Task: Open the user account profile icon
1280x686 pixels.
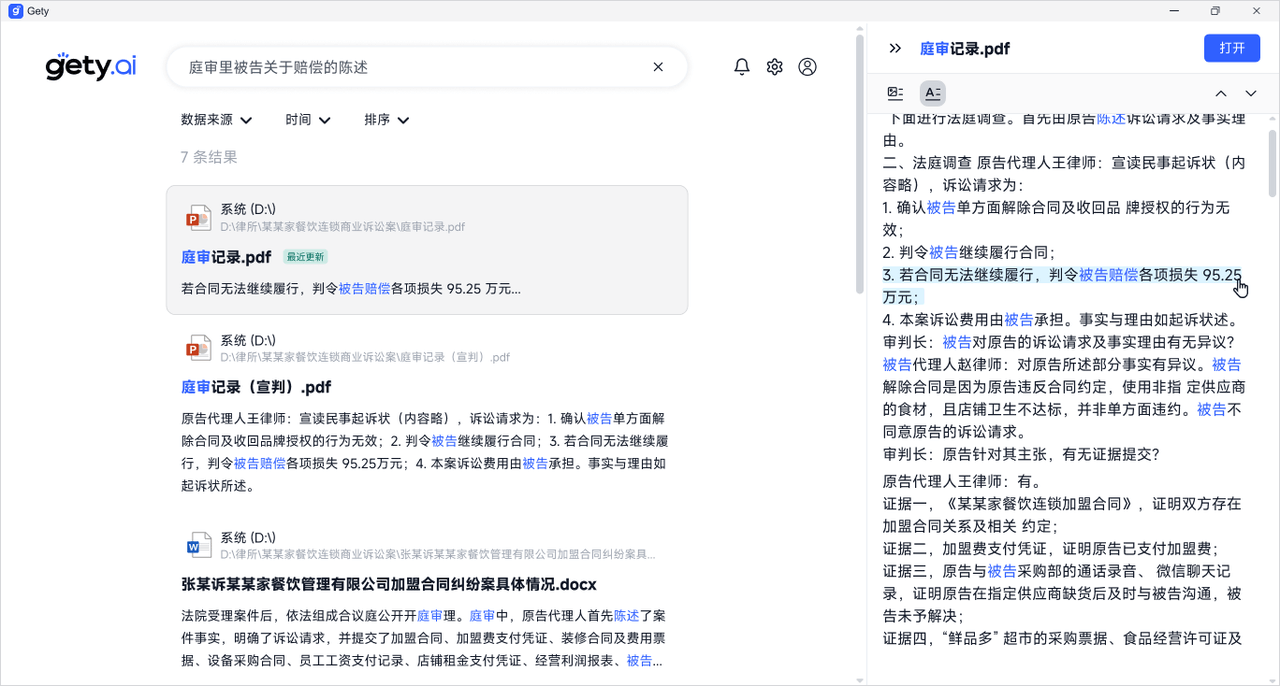Action: tap(807, 67)
